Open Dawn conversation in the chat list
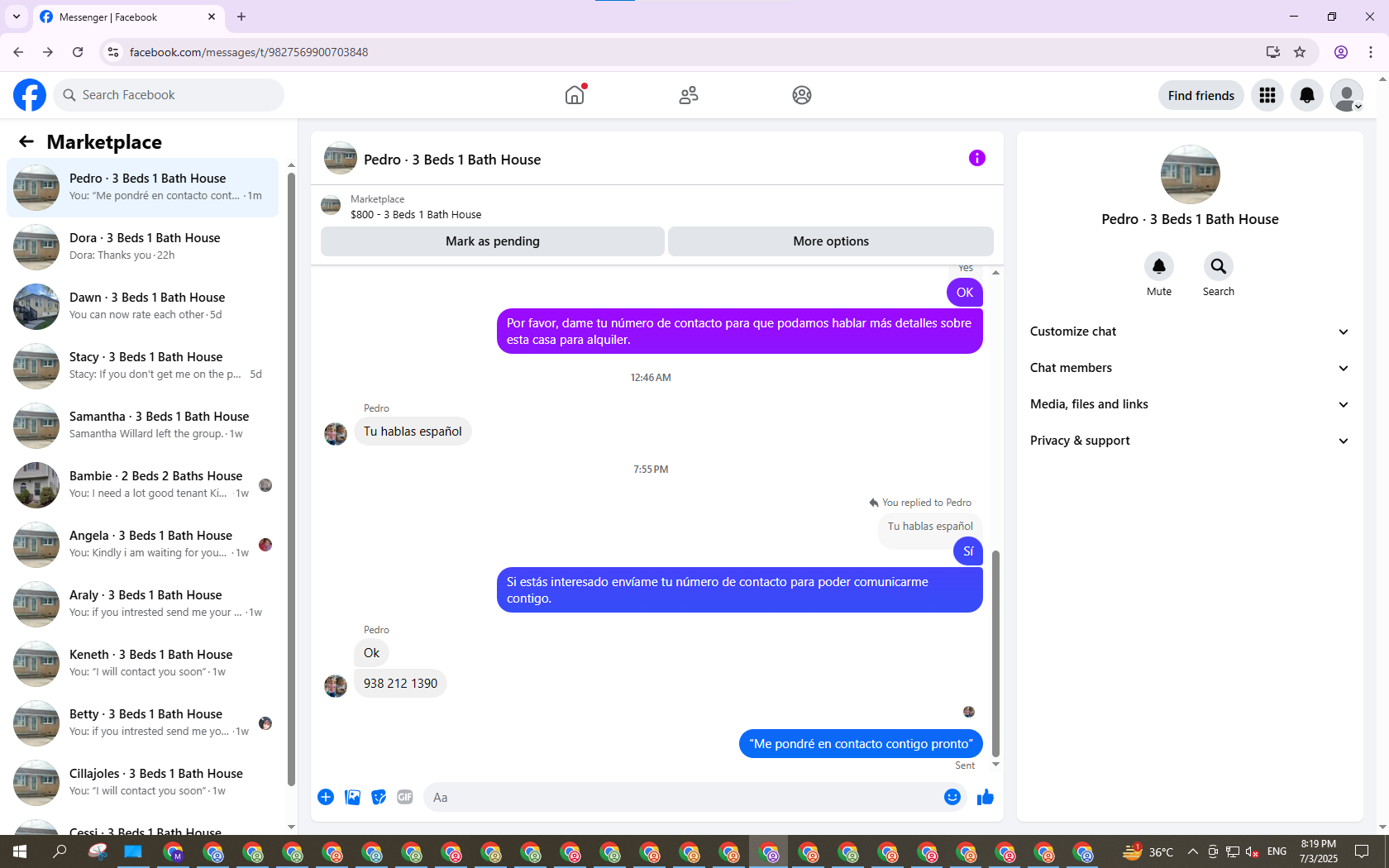 click(142, 307)
